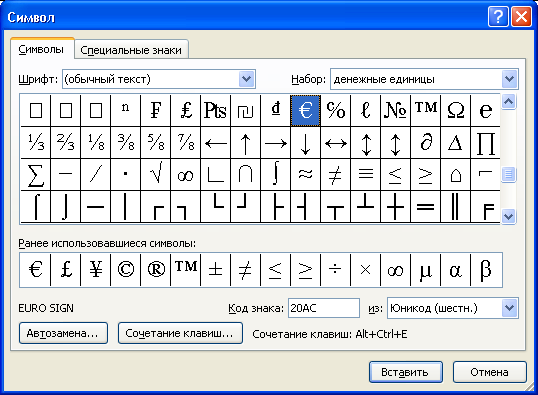538x395 pixels.
Task: Select the box drawing double horizontal ═ symbol
Action: coord(425,207)
